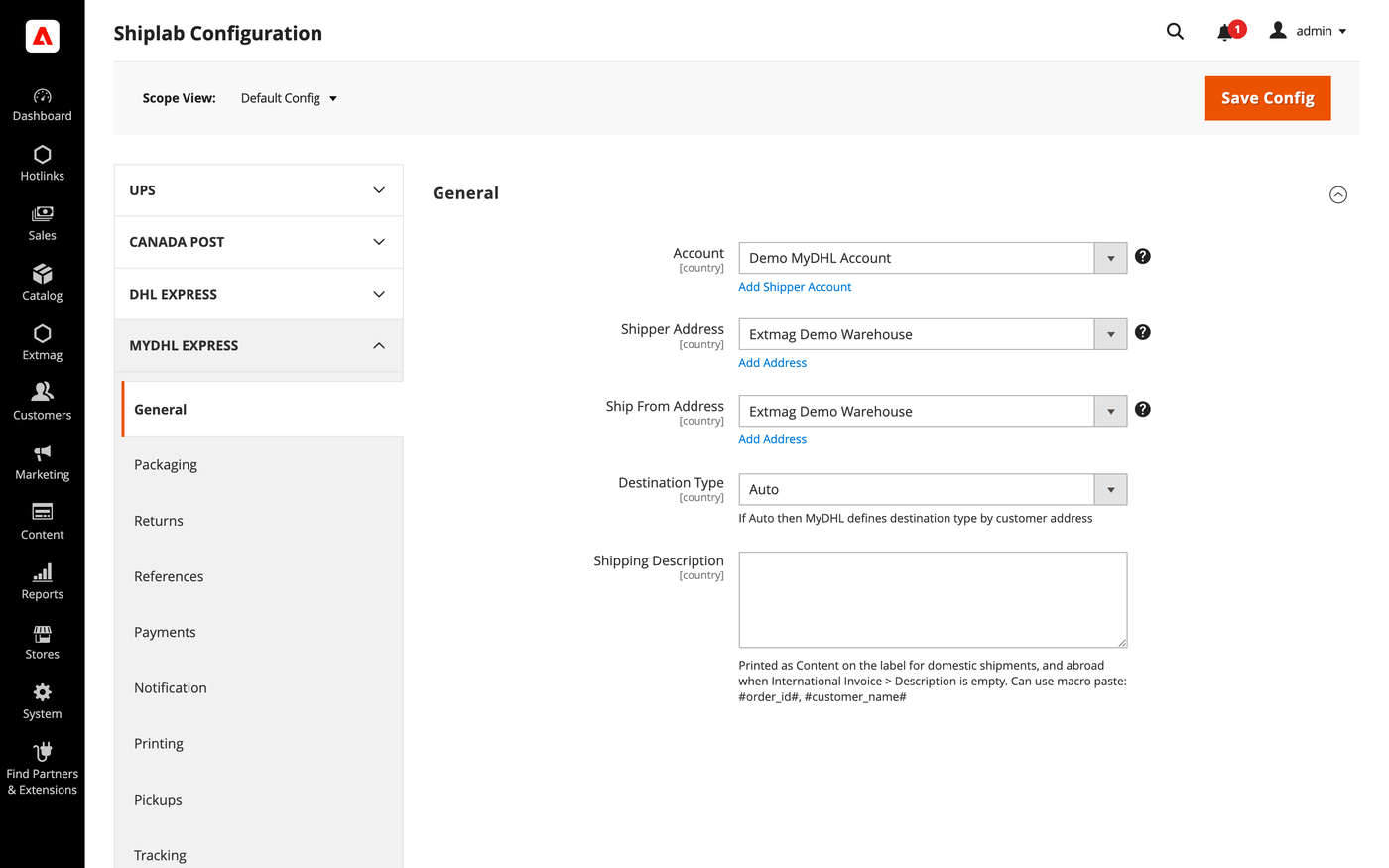The width and height of the screenshot is (1389, 868).
Task: Select the General settings tab
Action: click(262, 409)
